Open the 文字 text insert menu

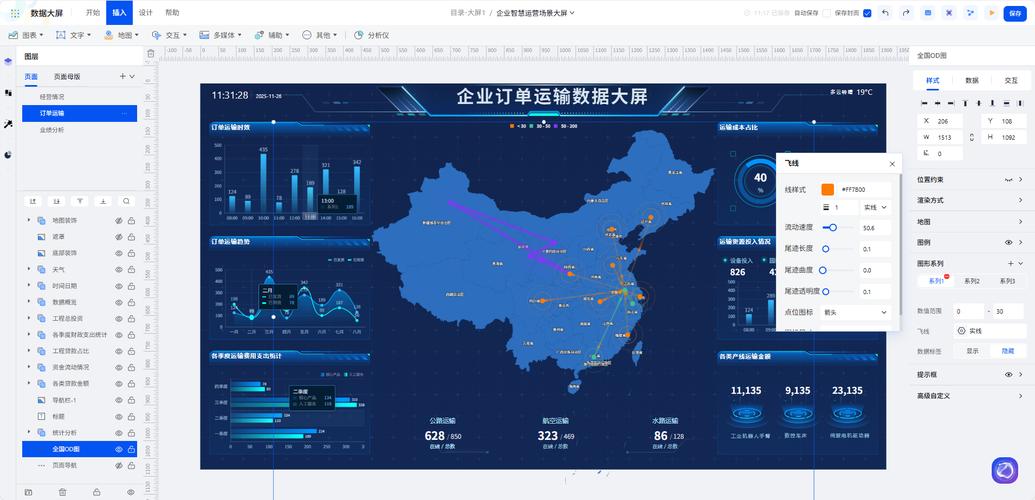pyautogui.click(x=74, y=35)
